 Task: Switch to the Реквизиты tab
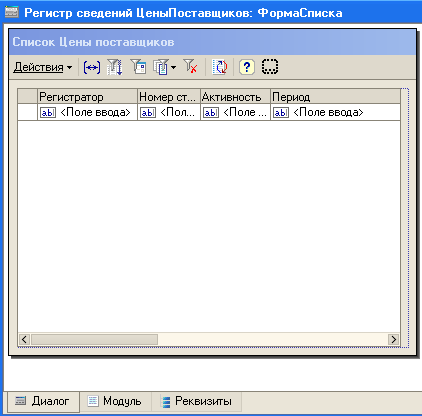pos(197,401)
